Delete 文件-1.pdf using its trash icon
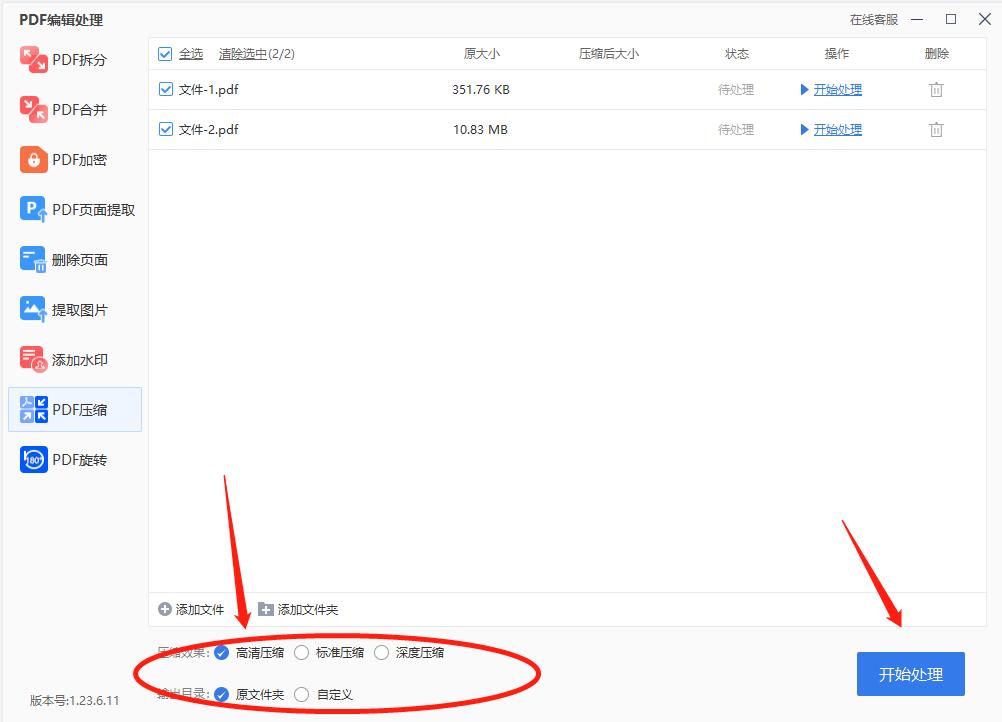This screenshot has height=722, width=1002. [x=936, y=89]
